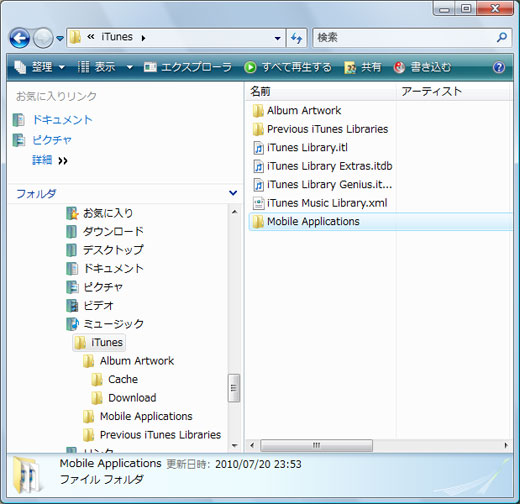Image resolution: width=520 pixels, height=504 pixels.
Task: Click the large folder preview in details pane
Action: coord(27,475)
